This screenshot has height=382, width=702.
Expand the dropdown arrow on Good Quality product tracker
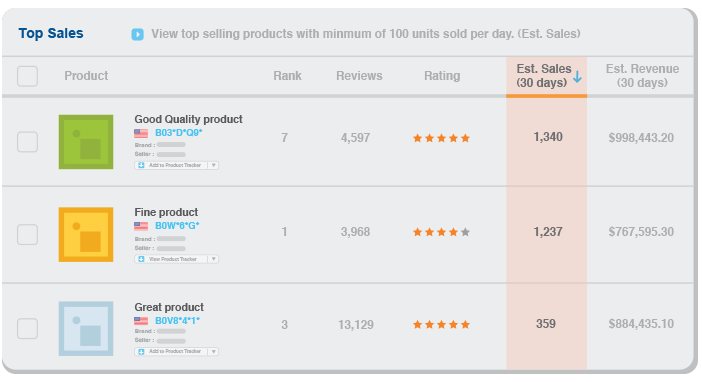214,165
